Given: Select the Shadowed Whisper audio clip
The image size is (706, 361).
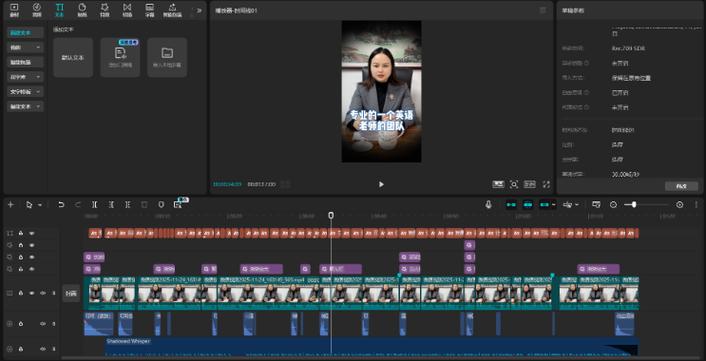Looking at the screenshot, I should coord(372,347).
